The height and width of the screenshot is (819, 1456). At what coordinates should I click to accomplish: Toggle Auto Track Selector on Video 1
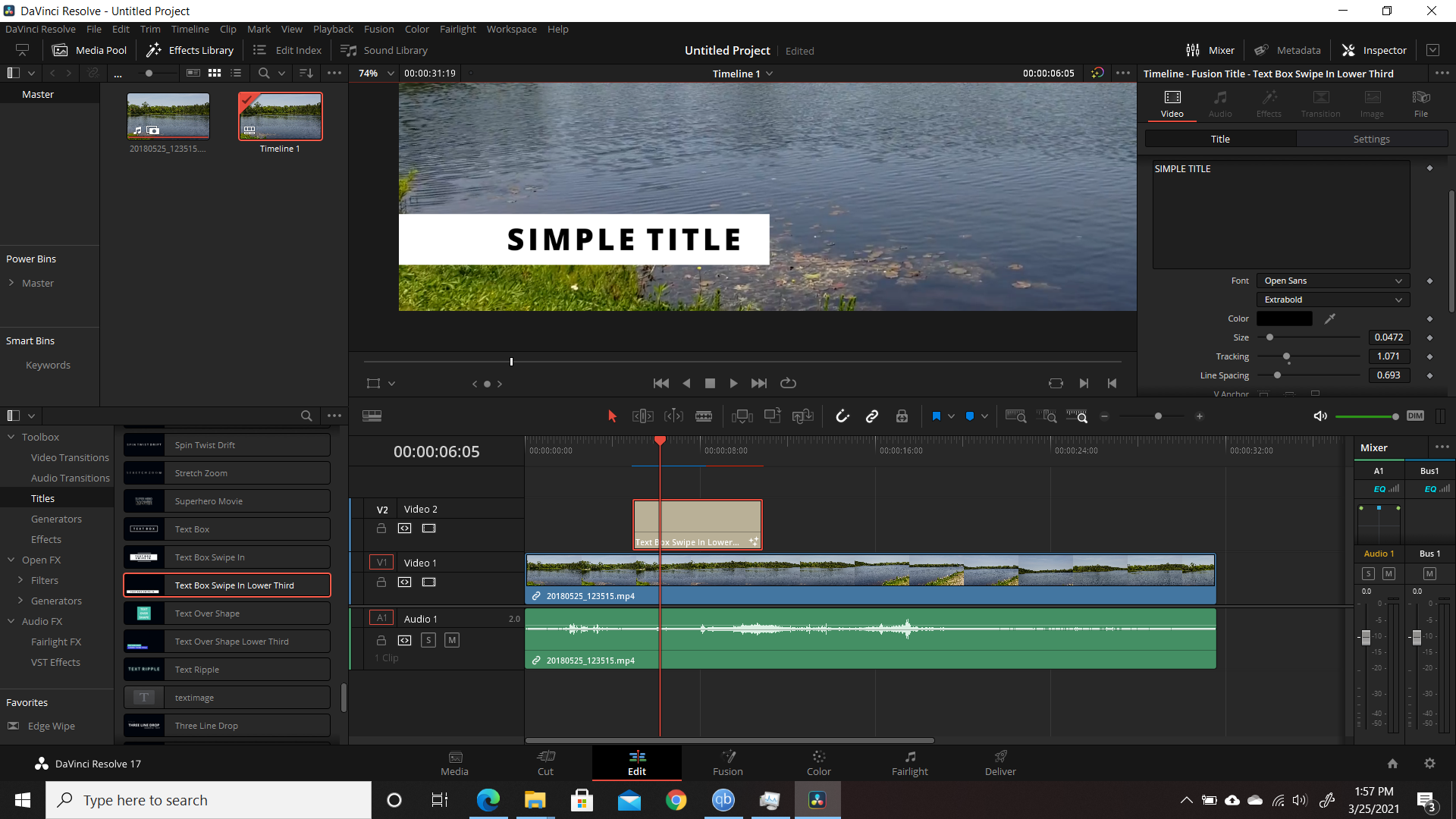point(405,582)
